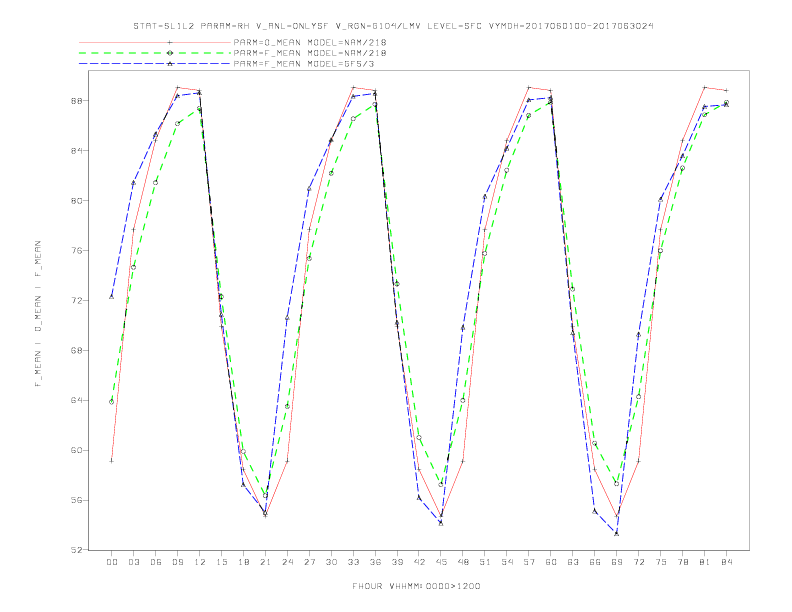Viewport: 792px width, 612px height.
Task: Select green legend entry PARM=F_MEAN MODEL=NAM/218
Action: (x=310, y=53)
